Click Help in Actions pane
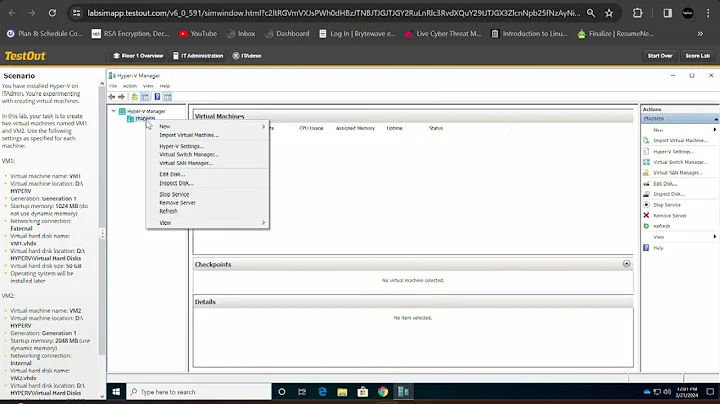The image size is (720, 404). (658, 248)
